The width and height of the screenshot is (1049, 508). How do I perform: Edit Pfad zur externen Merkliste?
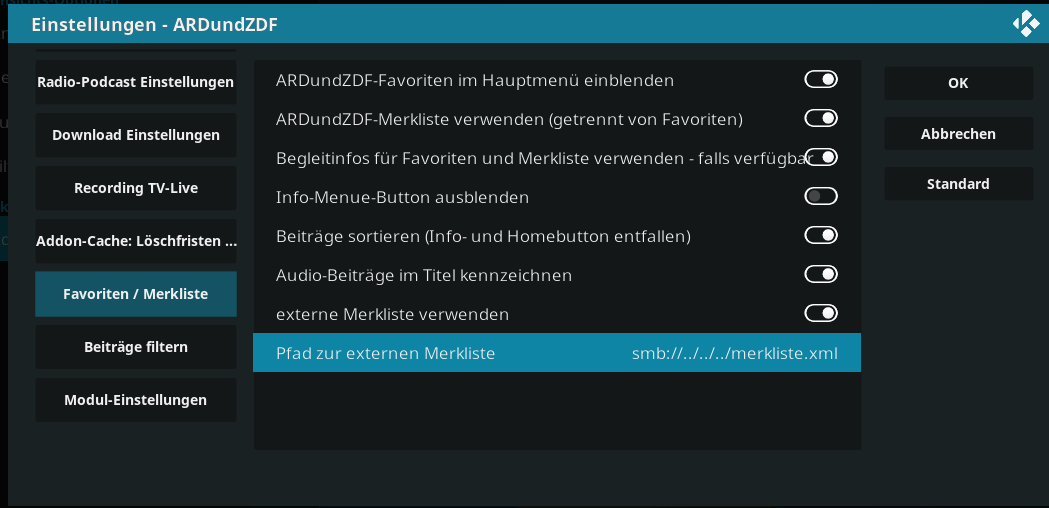pyautogui.click(x=557, y=353)
